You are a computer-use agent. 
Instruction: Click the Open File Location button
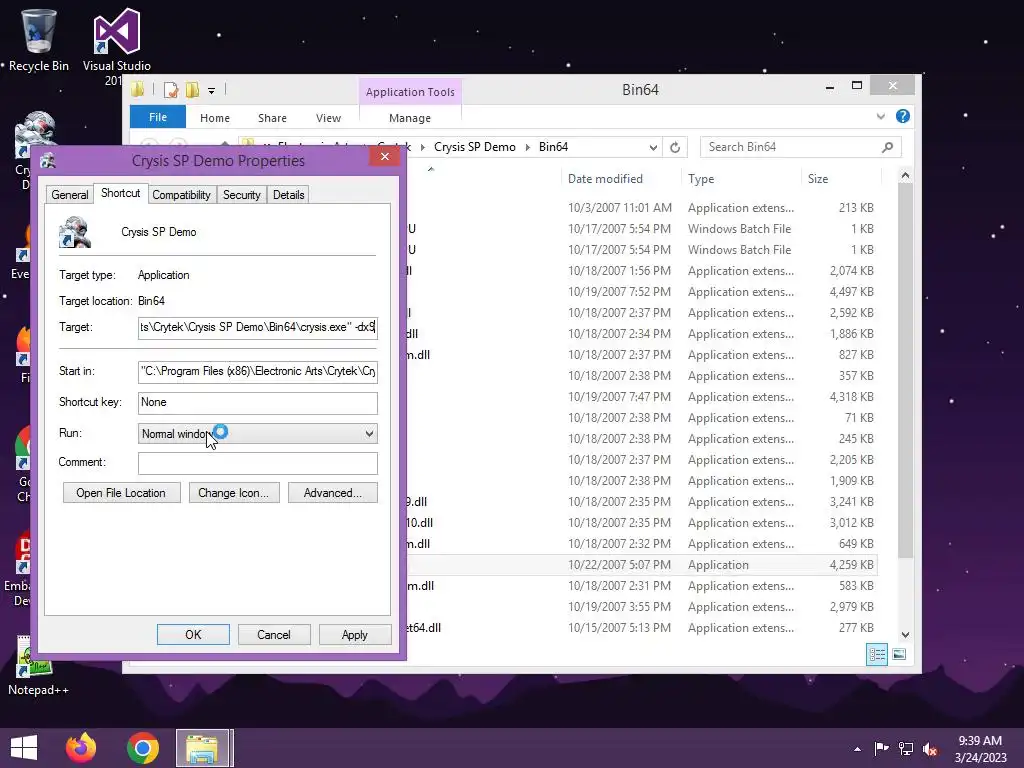click(x=121, y=493)
